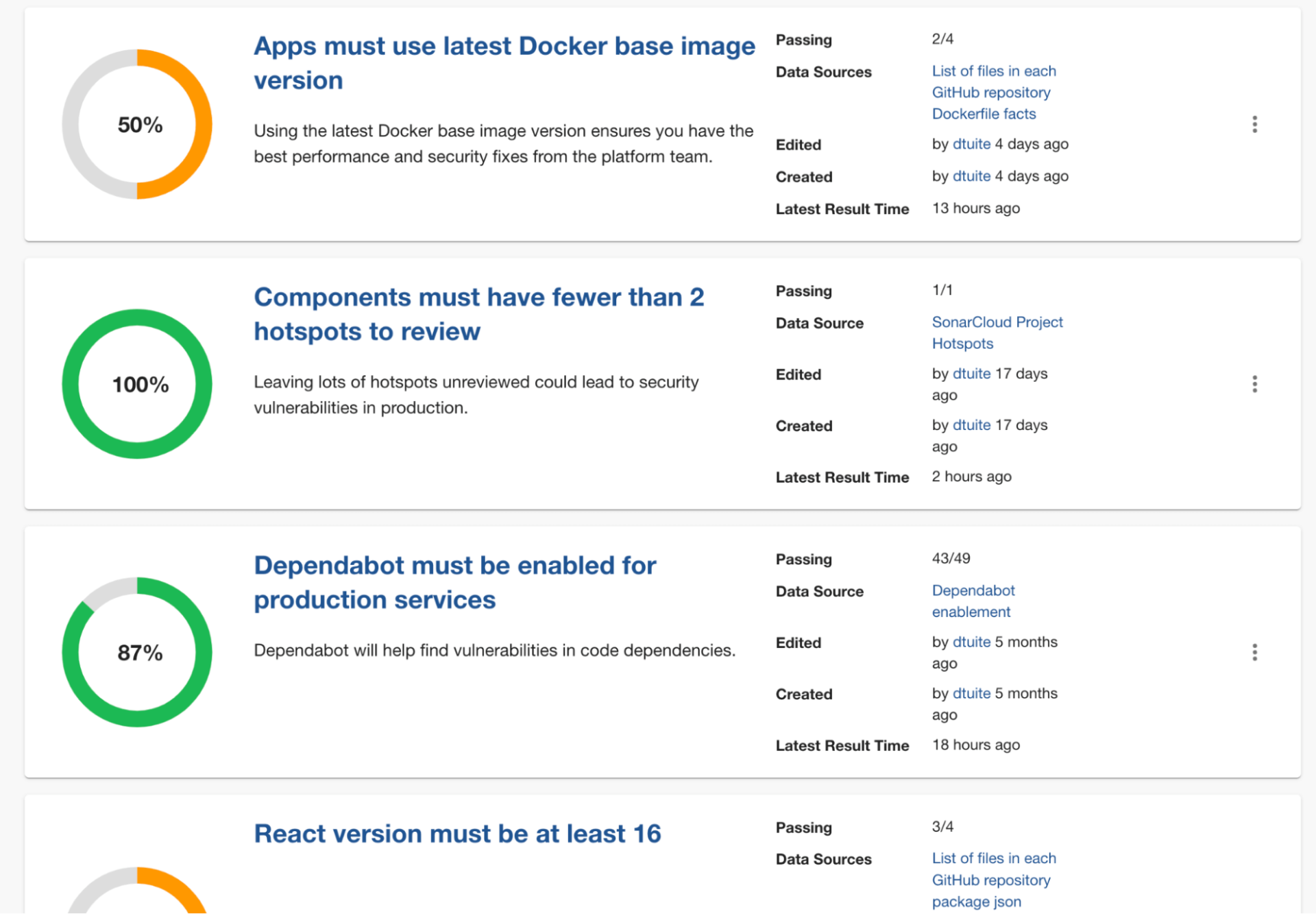Click the 87% progress donut
Image resolution: width=1316 pixels, height=914 pixels.
137,652
